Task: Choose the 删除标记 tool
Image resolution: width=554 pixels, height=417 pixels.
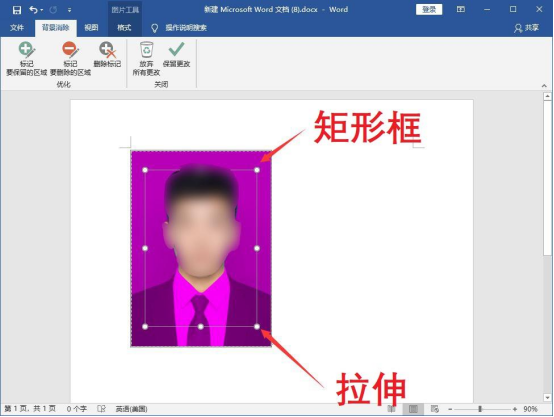Action: (107, 55)
